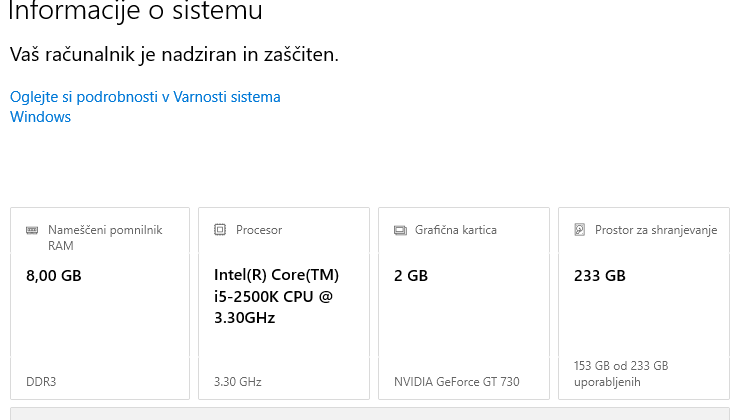Click the 3.30 GHz speed text

click(x=238, y=382)
